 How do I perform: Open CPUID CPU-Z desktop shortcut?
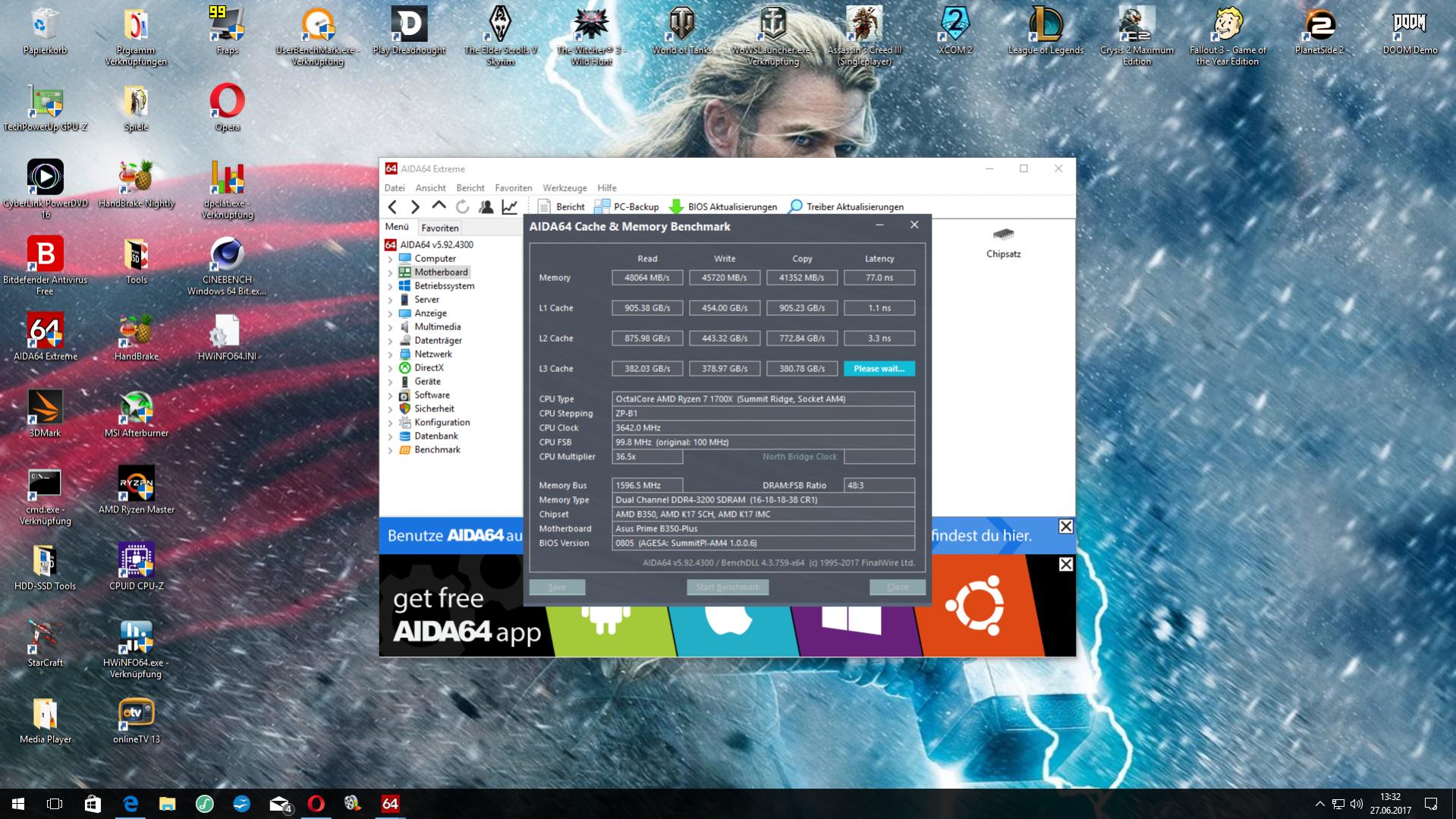pos(137,566)
